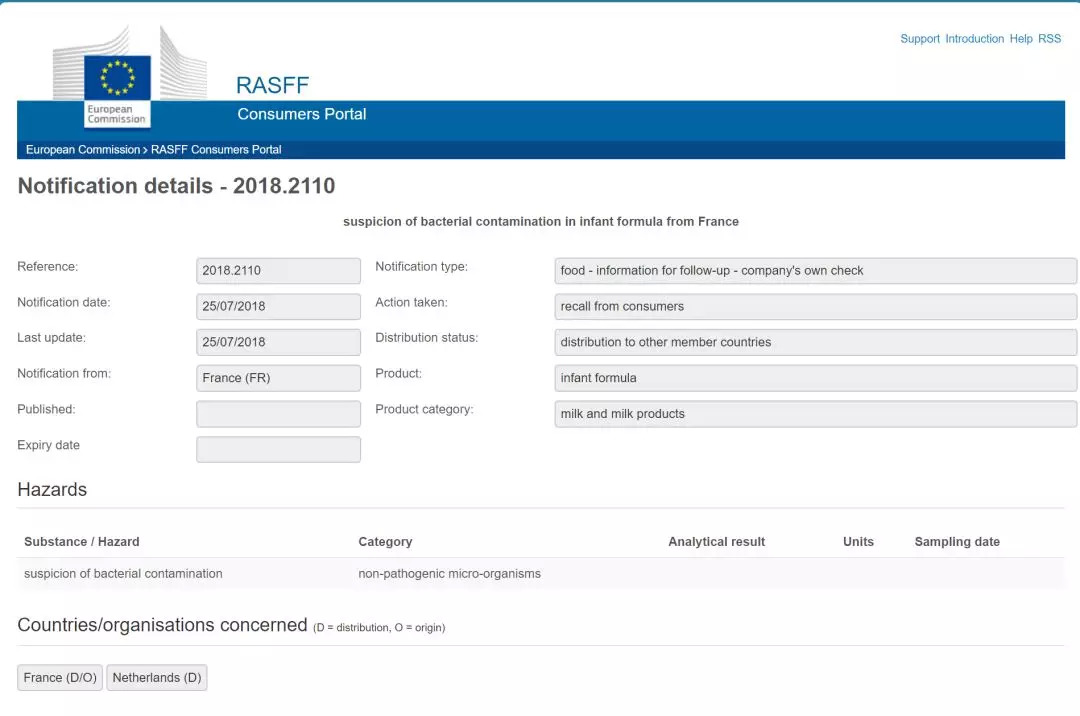Click the 'suspicion of bacterial contamination' hazard cell

123,573
